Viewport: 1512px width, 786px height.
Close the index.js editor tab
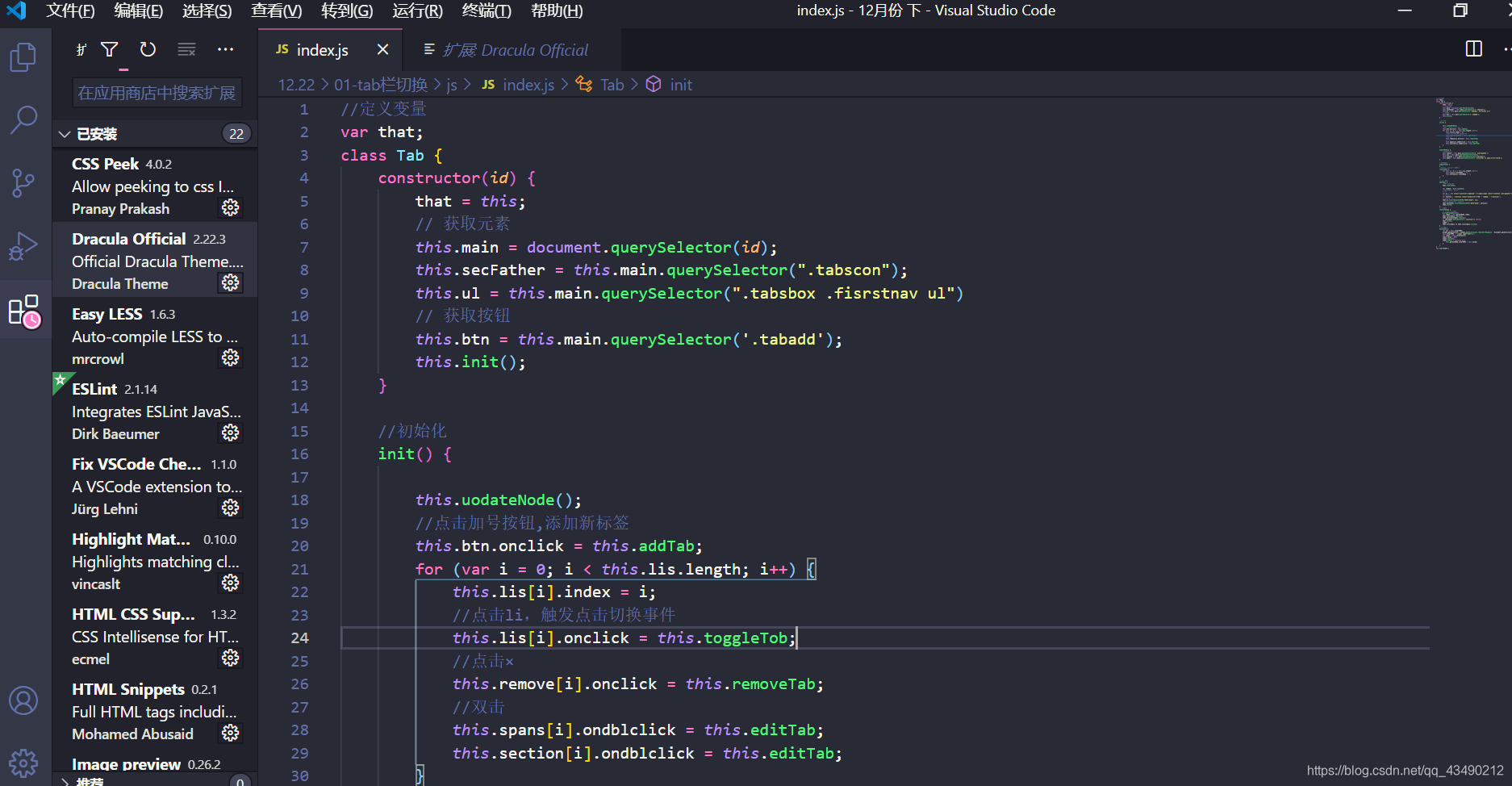click(x=382, y=50)
